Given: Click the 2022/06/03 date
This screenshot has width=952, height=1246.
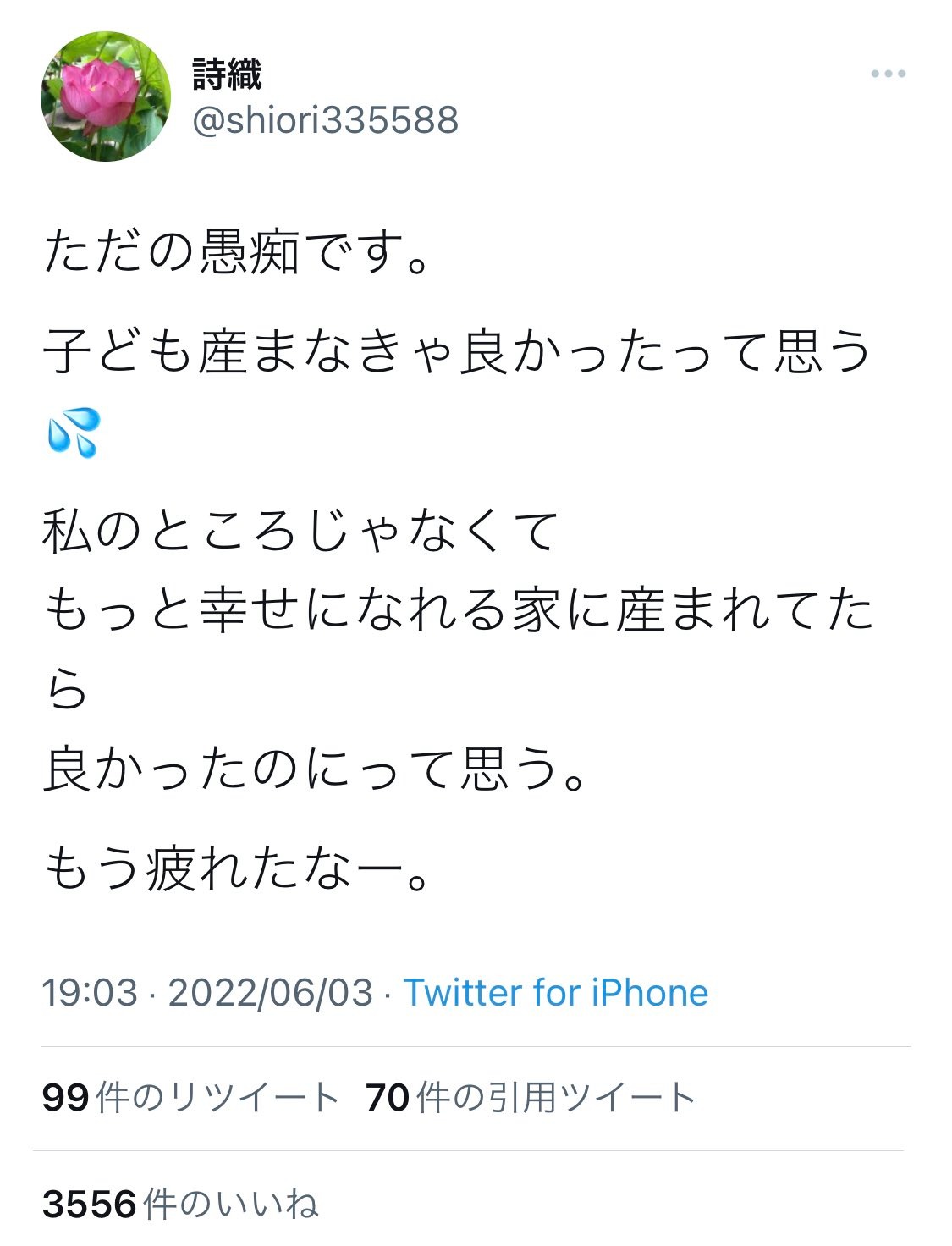Looking at the screenshot, I should pyautogui.click(x=270, y=992).
